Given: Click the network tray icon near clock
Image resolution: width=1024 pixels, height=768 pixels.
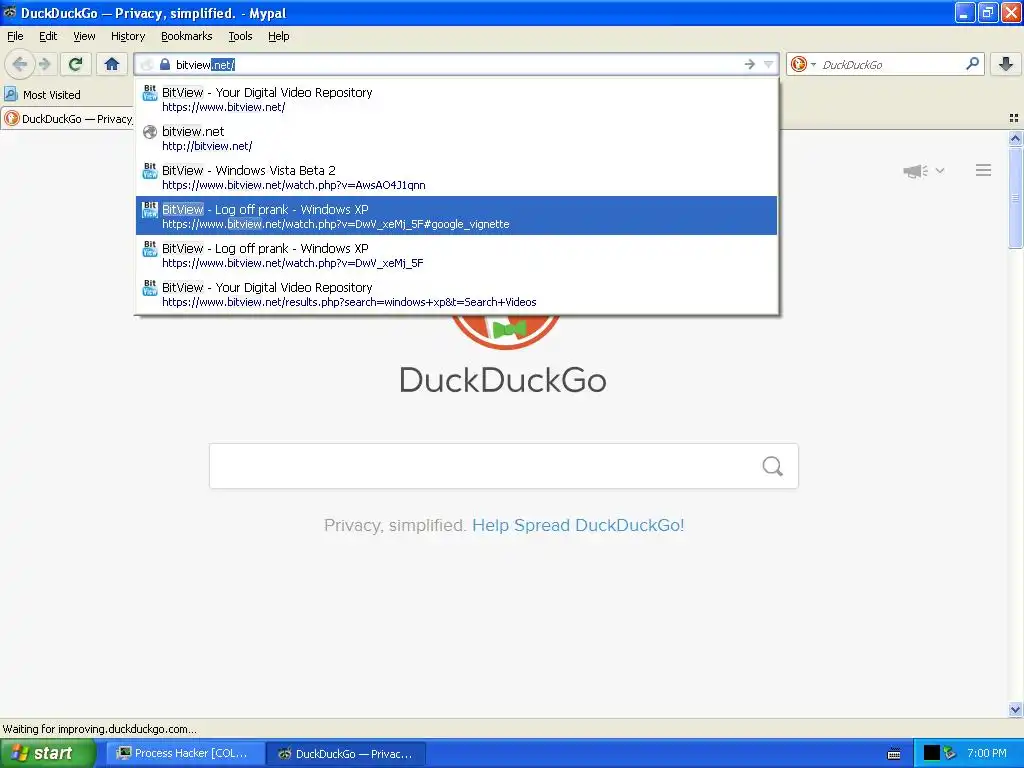Looking at the screenshot, I should [x=950, y=753].
